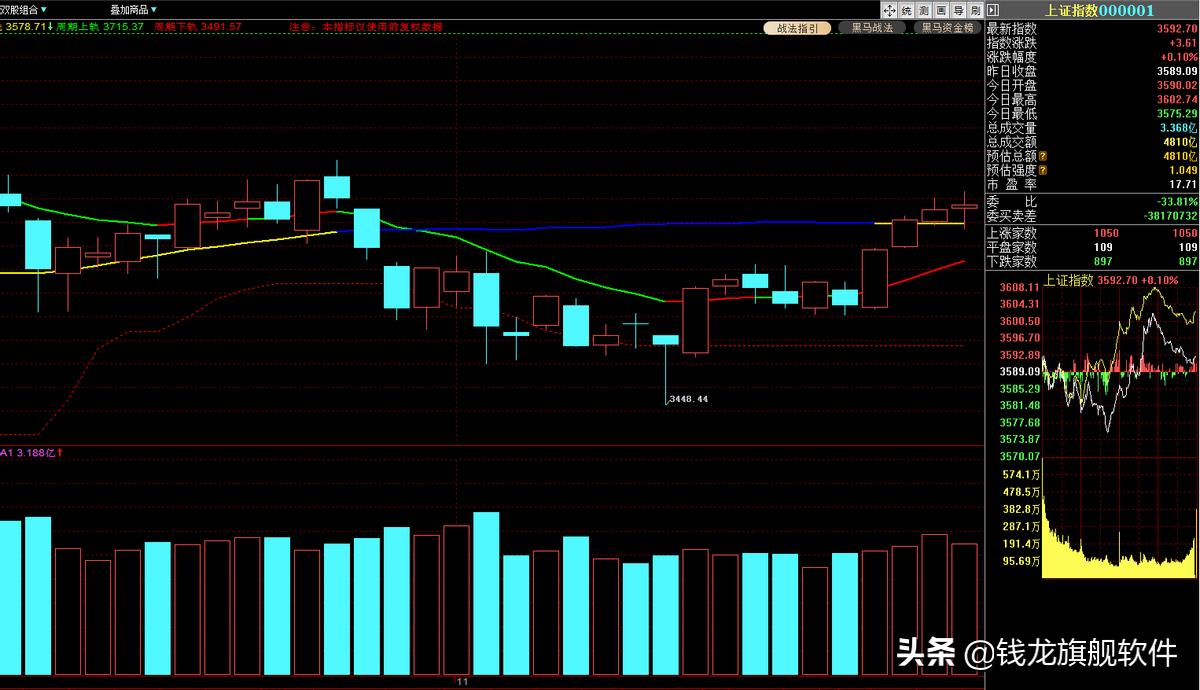This screenshot has height=690, width=1200.
Task: Click the 画 drawing toolbar button
Action: pyautogui.click(x=941, y=9)
